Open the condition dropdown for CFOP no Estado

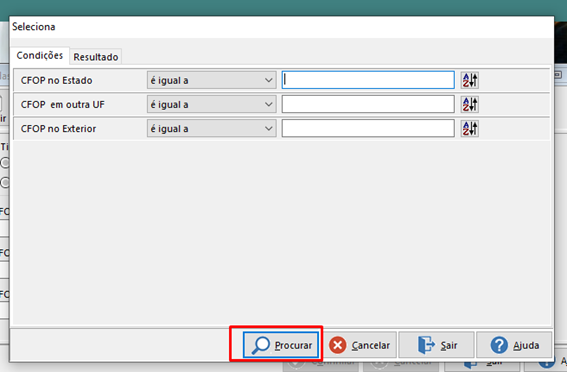(x=212, y=80)
